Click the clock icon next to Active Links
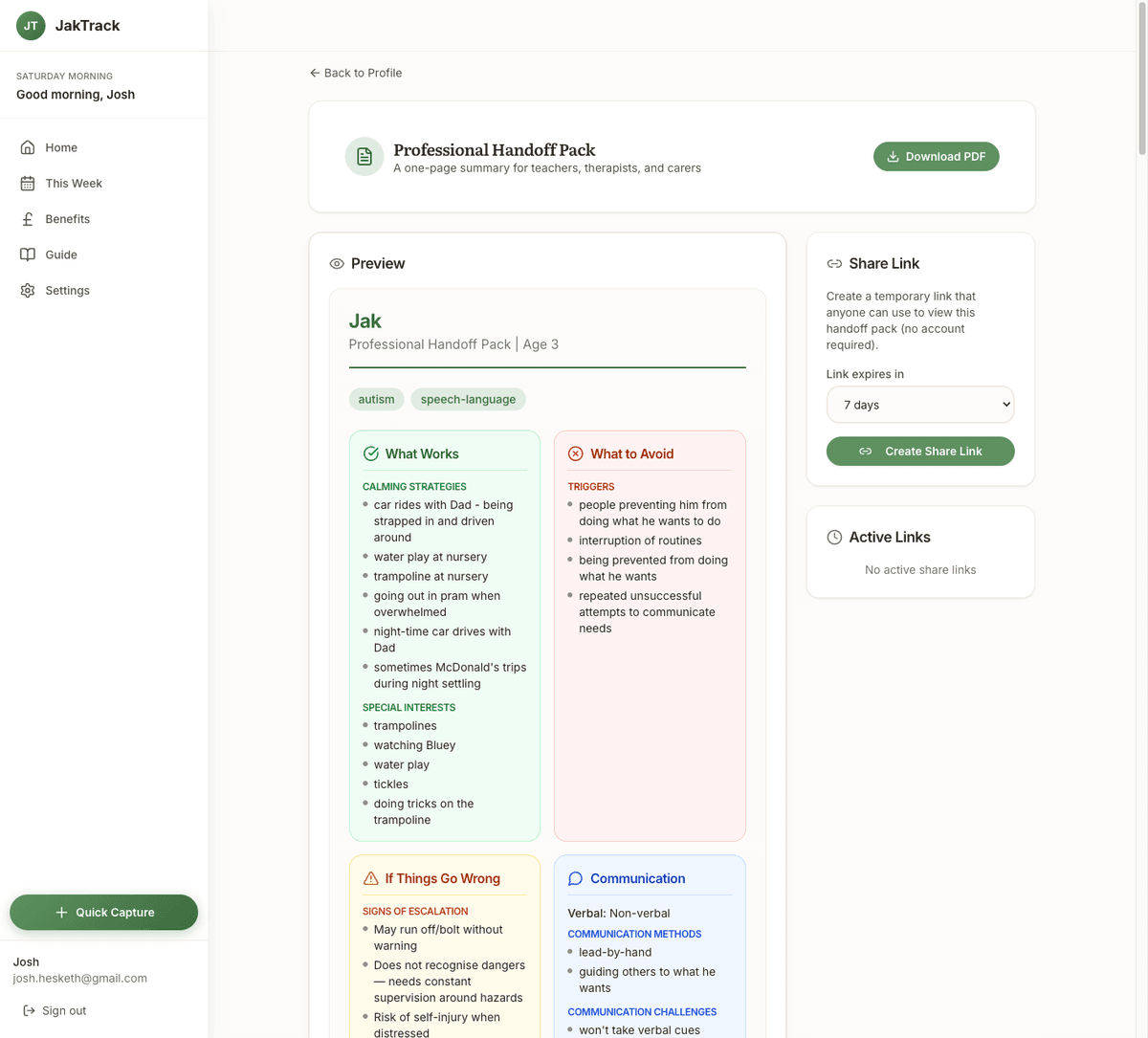This screenshot has width=1148, height=1038. (834, 537)
